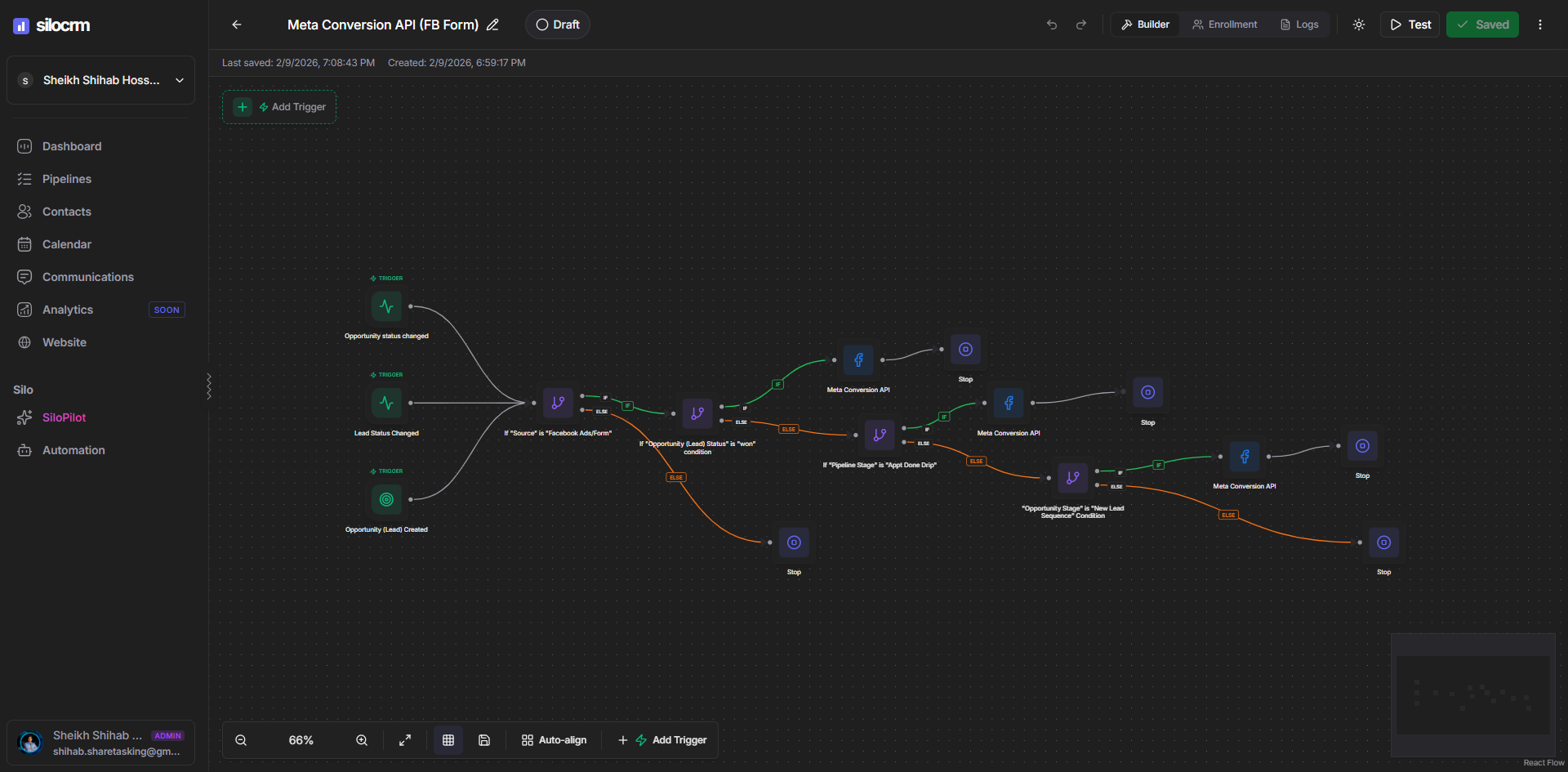Collapse sidebar using the resize handle
The width and height of the screenshot is (1568, 772).
click(x=209, y=386)
